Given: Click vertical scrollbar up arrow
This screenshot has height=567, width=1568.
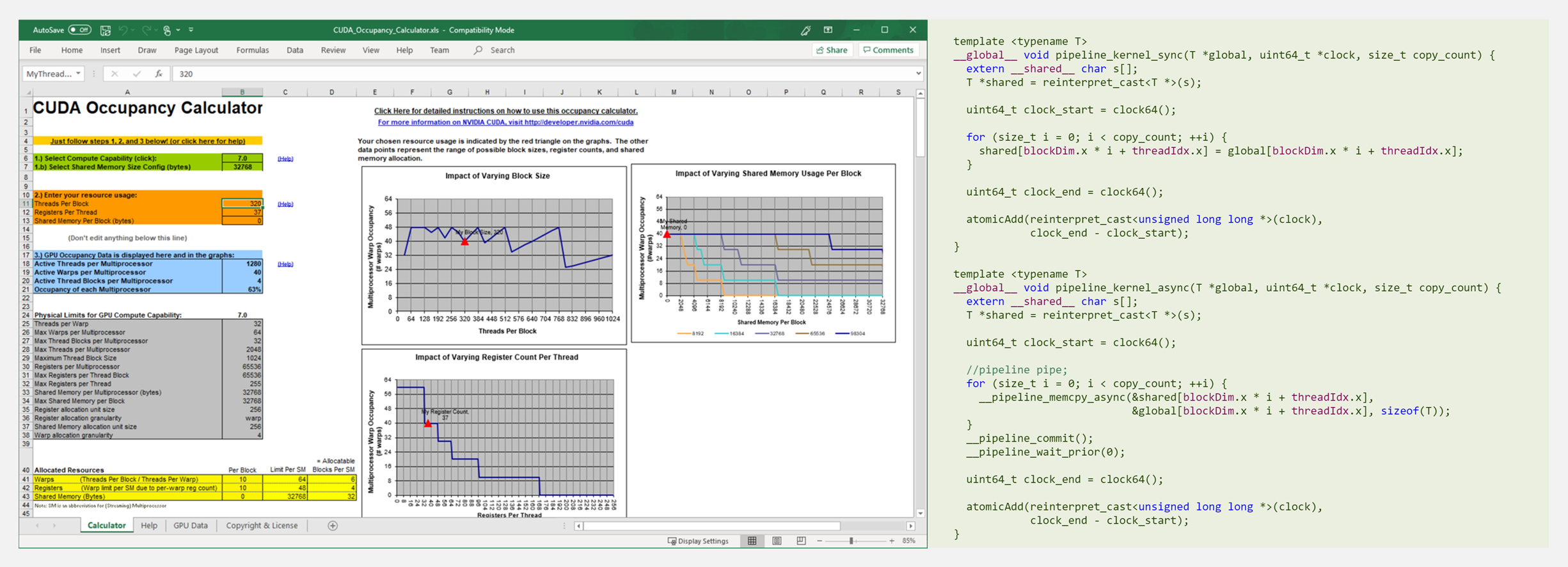Looking at the screenshot, I should (x=921, y=93).
